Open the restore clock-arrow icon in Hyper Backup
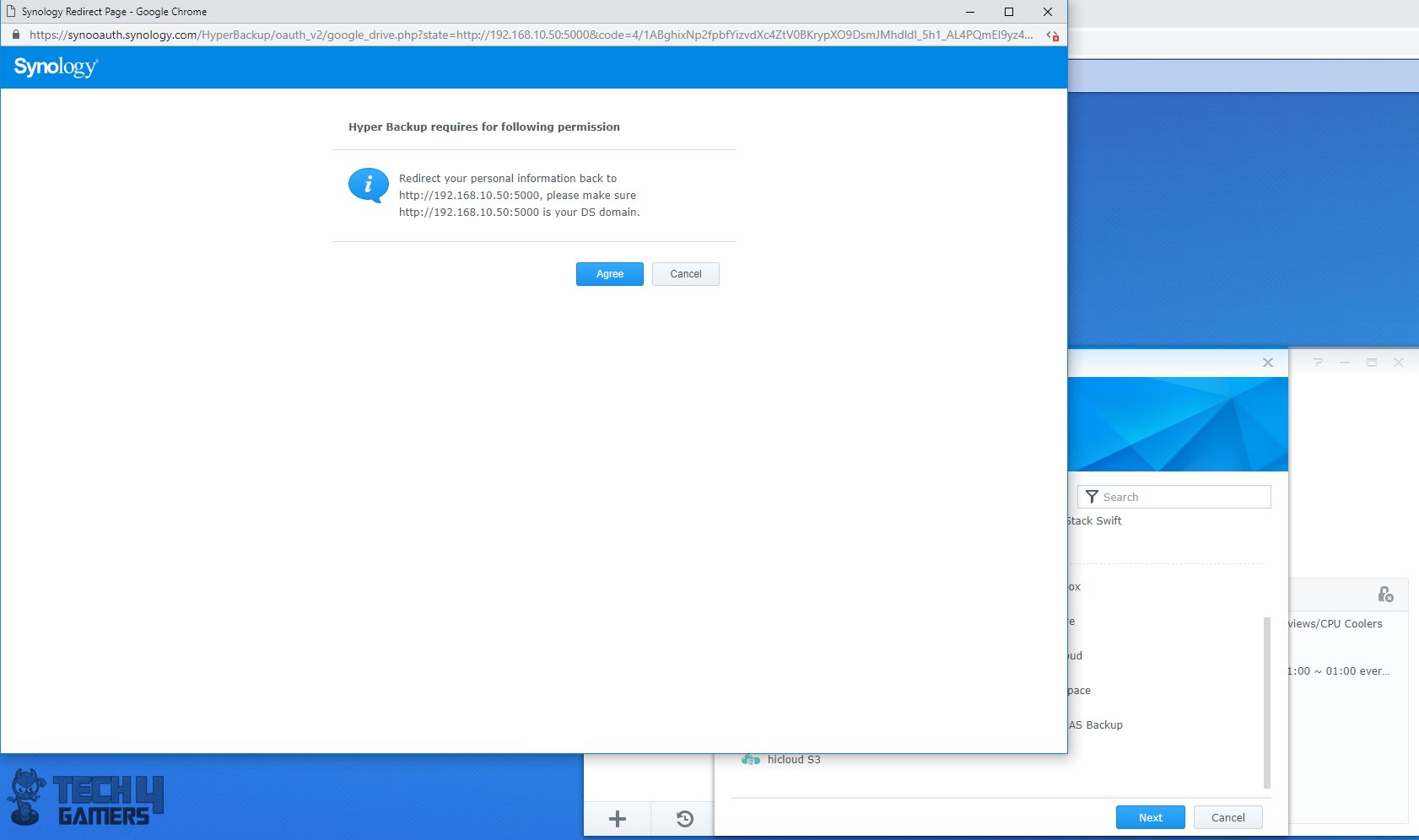The image size is (1419, 840). click(684, 818)
